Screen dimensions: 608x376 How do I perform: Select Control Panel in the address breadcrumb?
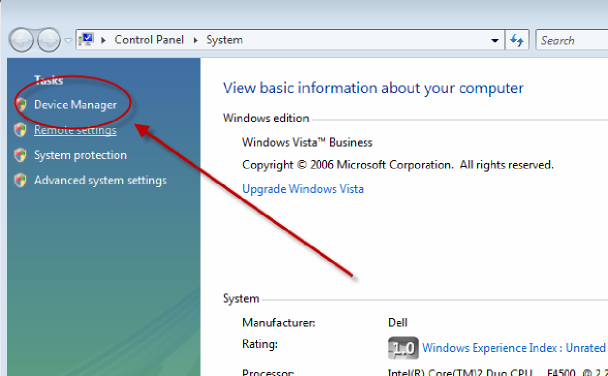pyautogui.click(x=149, y=40)
